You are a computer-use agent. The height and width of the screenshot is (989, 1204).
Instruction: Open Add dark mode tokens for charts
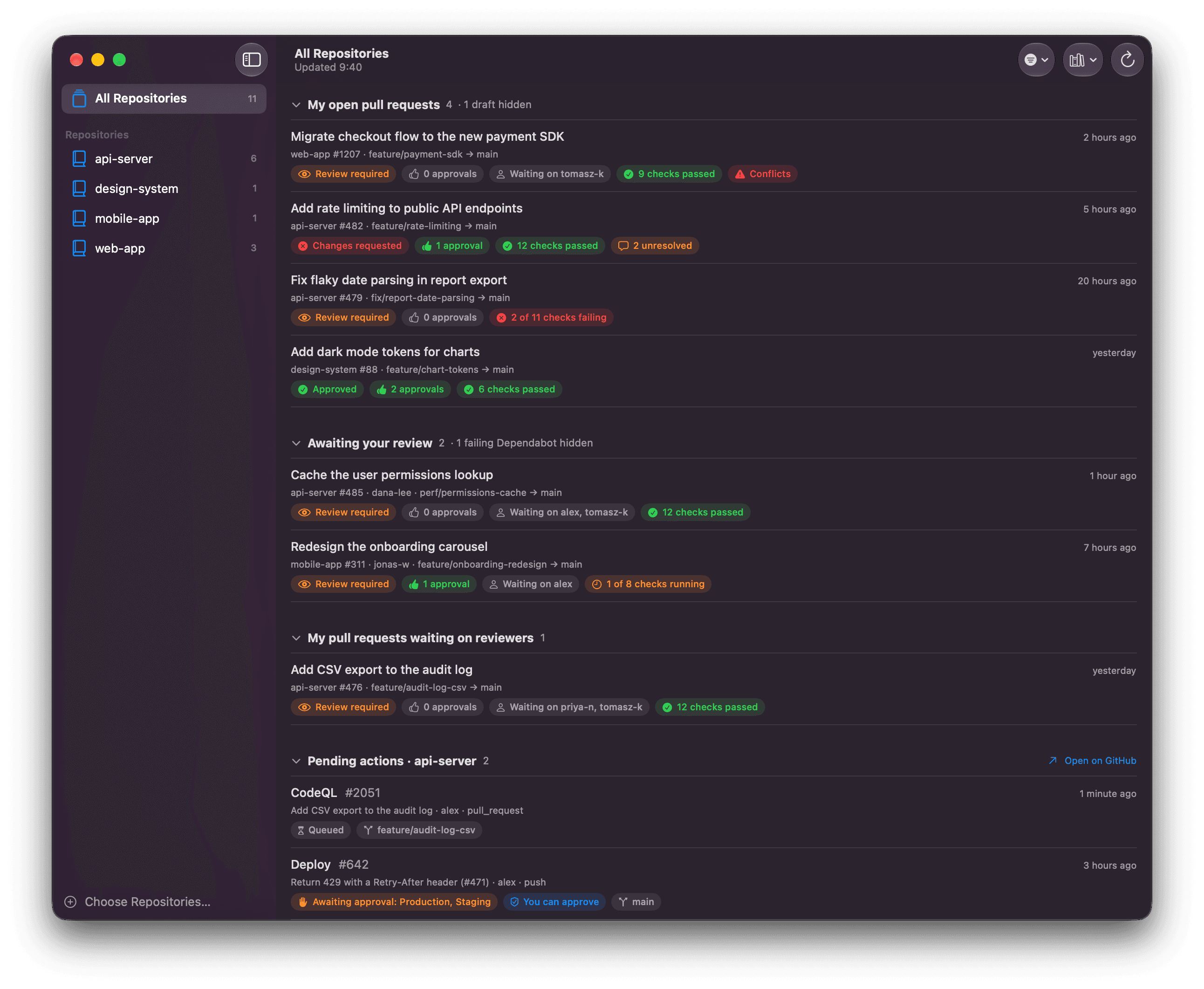tap(385, 352)
